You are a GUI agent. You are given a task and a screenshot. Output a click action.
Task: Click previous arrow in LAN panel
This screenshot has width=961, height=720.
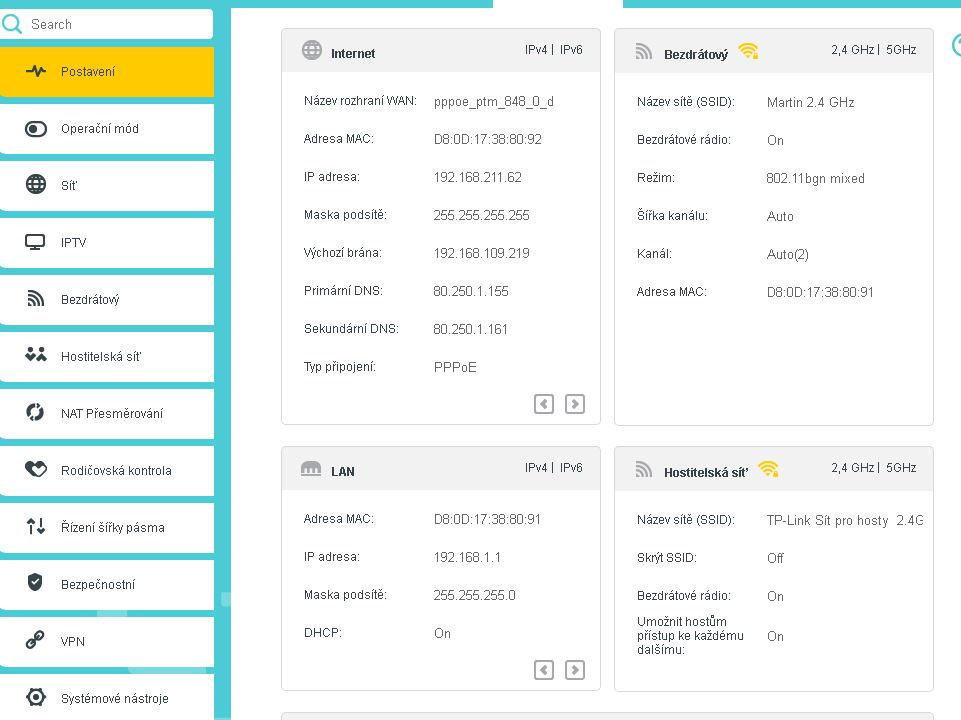[x=544, y=670]
